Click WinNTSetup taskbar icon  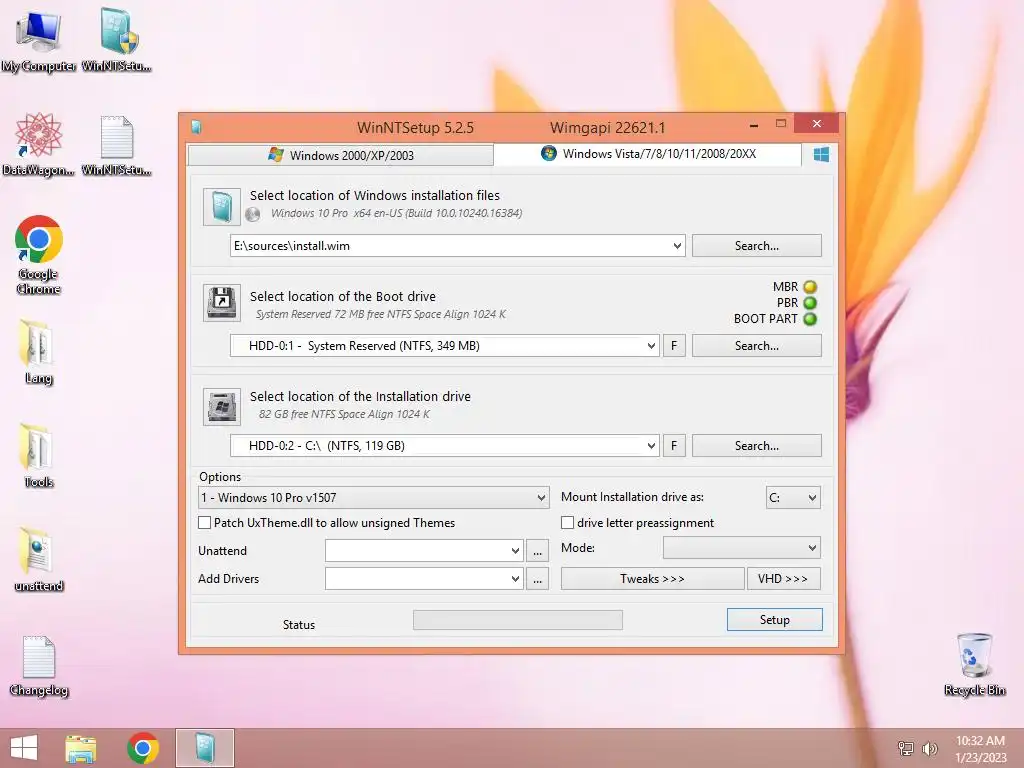(x=204, y=748)
